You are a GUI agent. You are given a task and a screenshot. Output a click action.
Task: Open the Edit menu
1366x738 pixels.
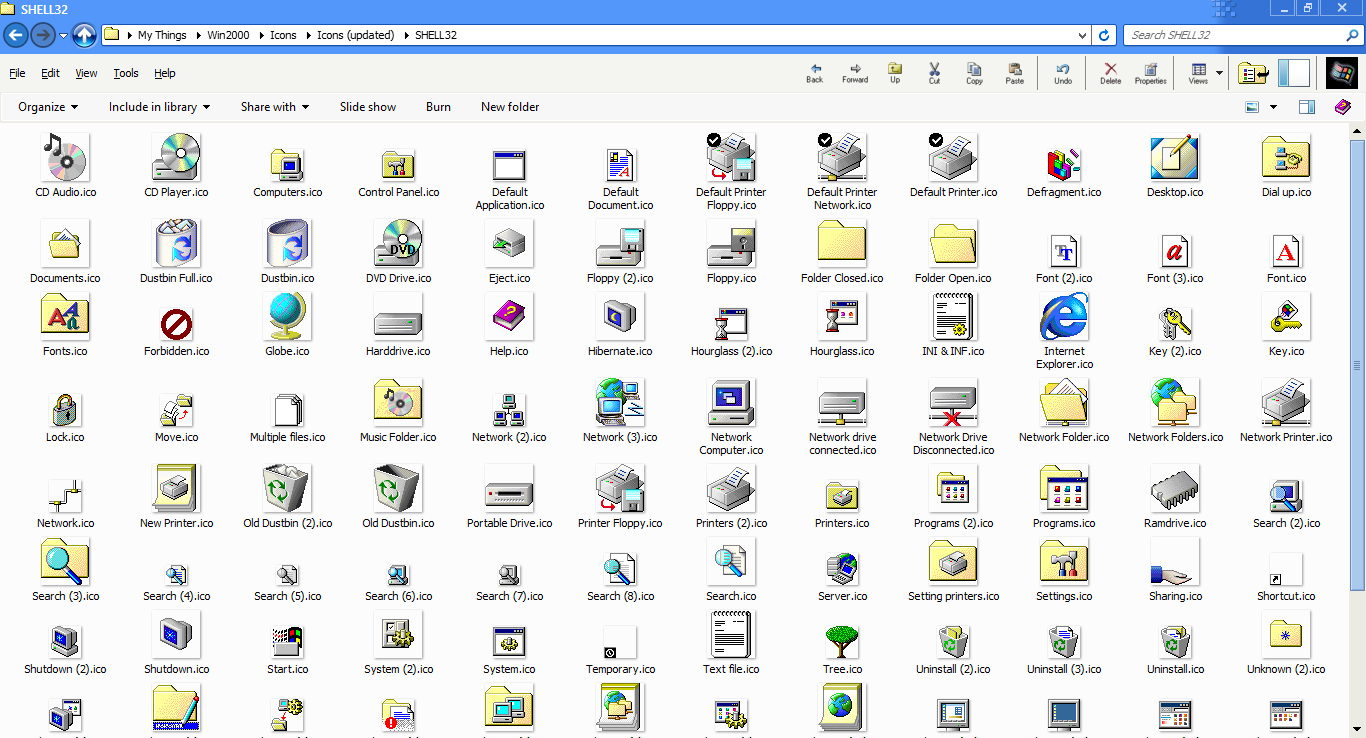click(x=50, y=73)
